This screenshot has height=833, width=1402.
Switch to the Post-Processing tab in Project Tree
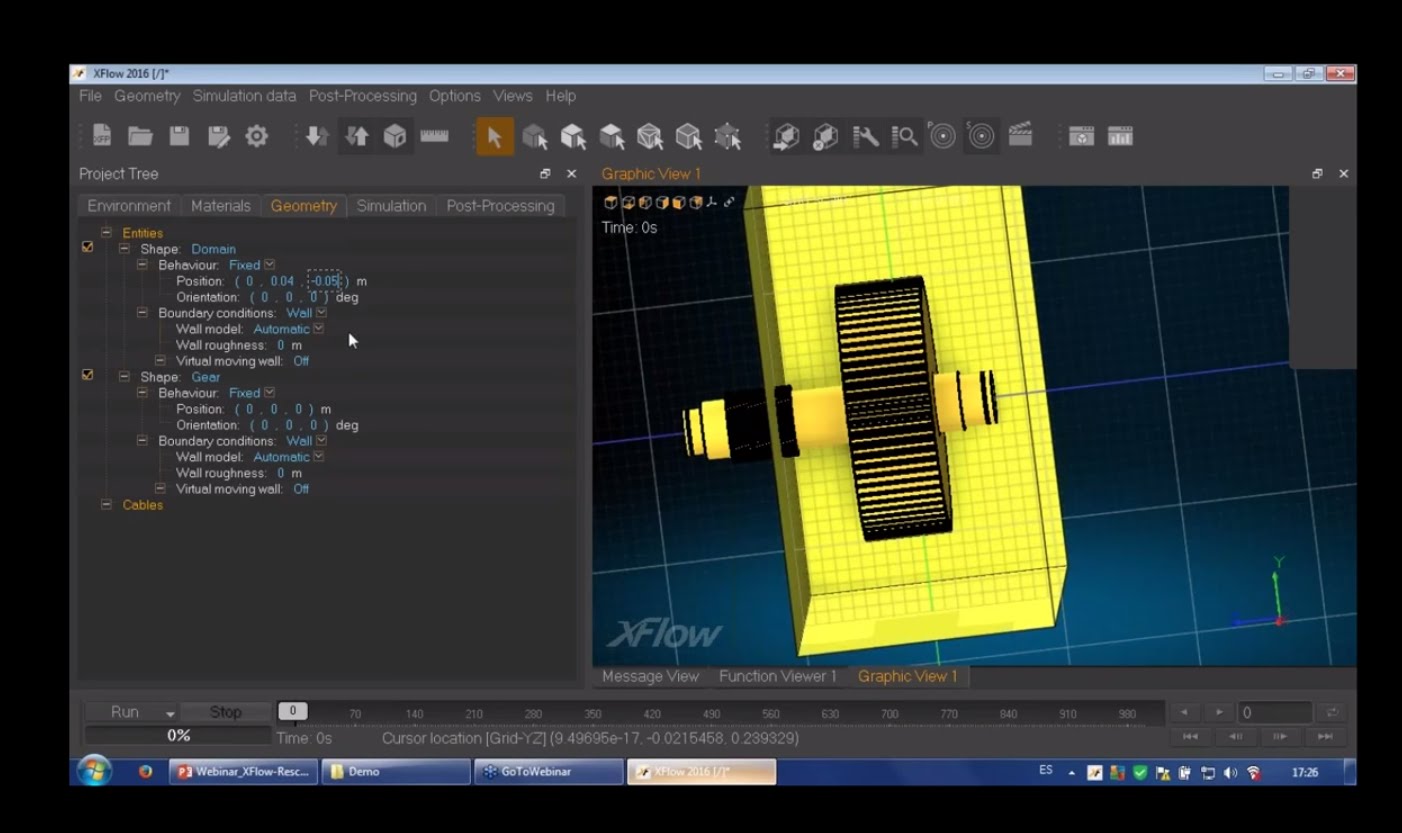[500, 206]
